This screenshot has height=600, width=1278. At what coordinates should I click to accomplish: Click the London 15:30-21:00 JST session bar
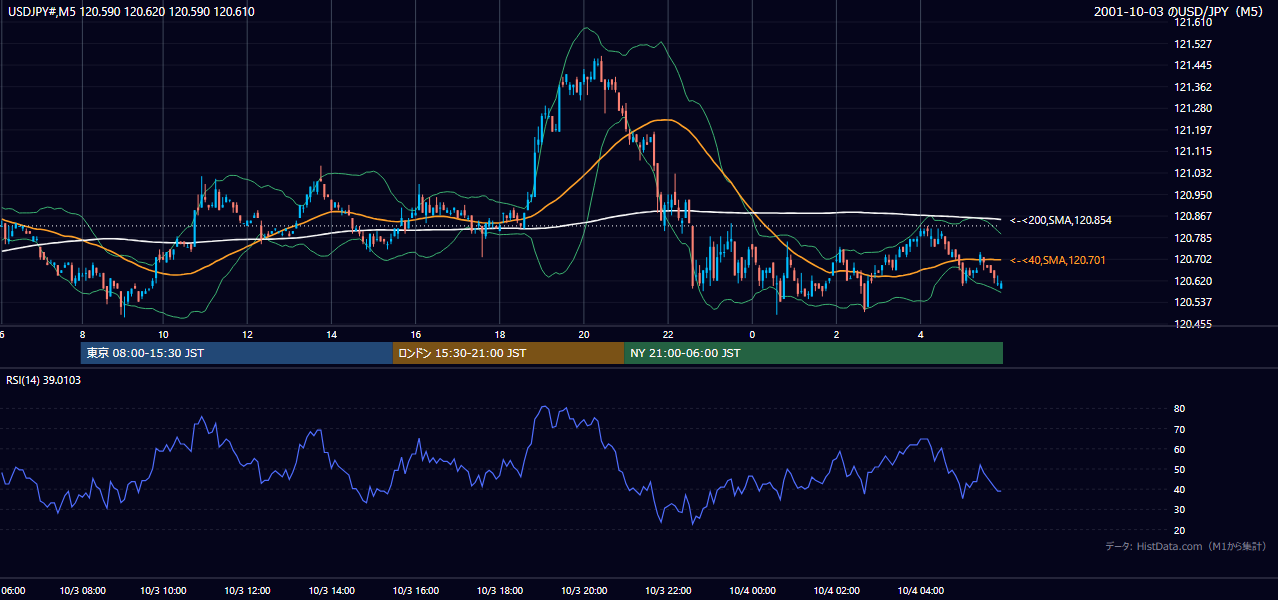[508, 353]
